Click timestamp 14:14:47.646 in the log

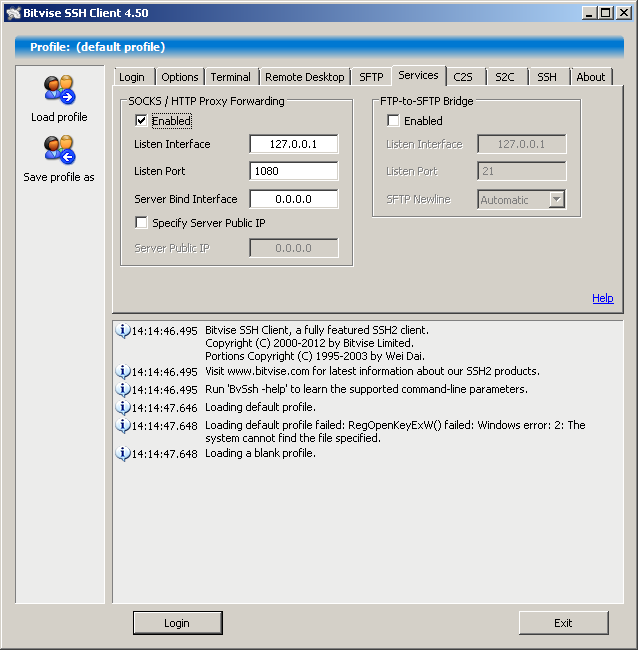[x=165, y=408]
